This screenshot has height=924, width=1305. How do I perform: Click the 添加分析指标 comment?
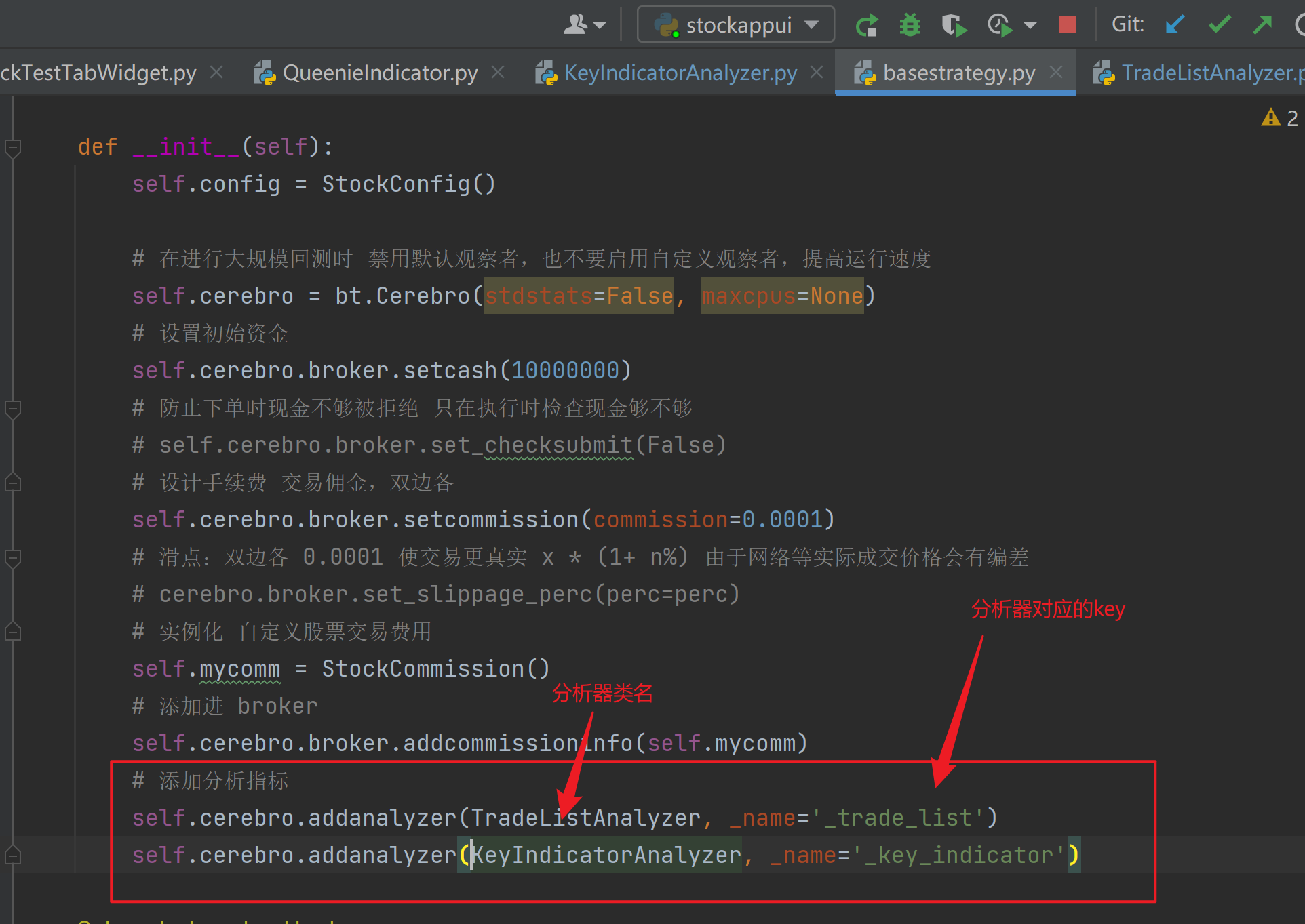click(210, 781)
